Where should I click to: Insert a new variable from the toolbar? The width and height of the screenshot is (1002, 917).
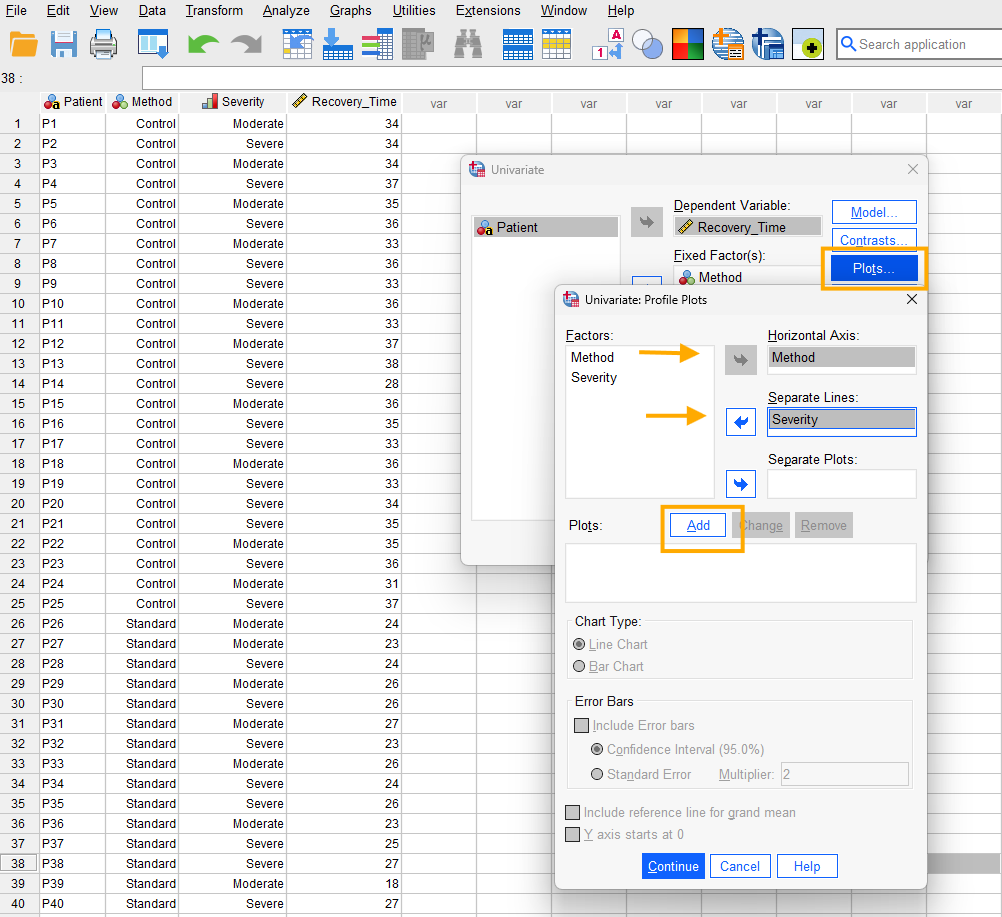point(557,44)
